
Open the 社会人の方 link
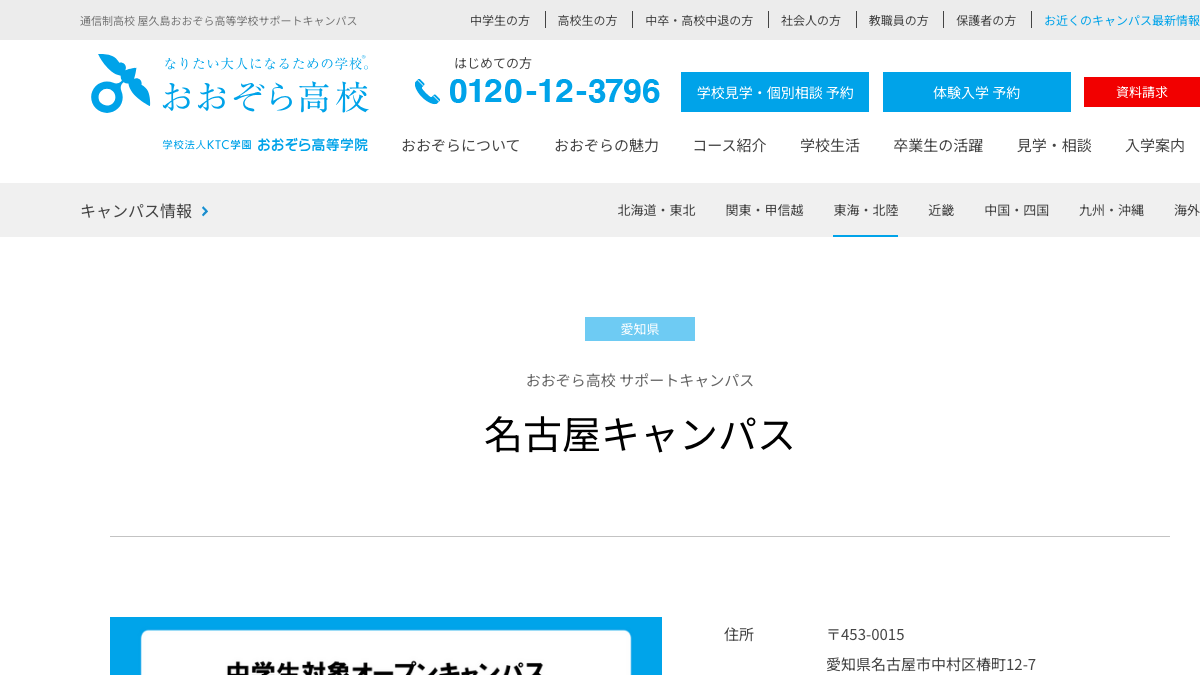(x=811, y=20)
